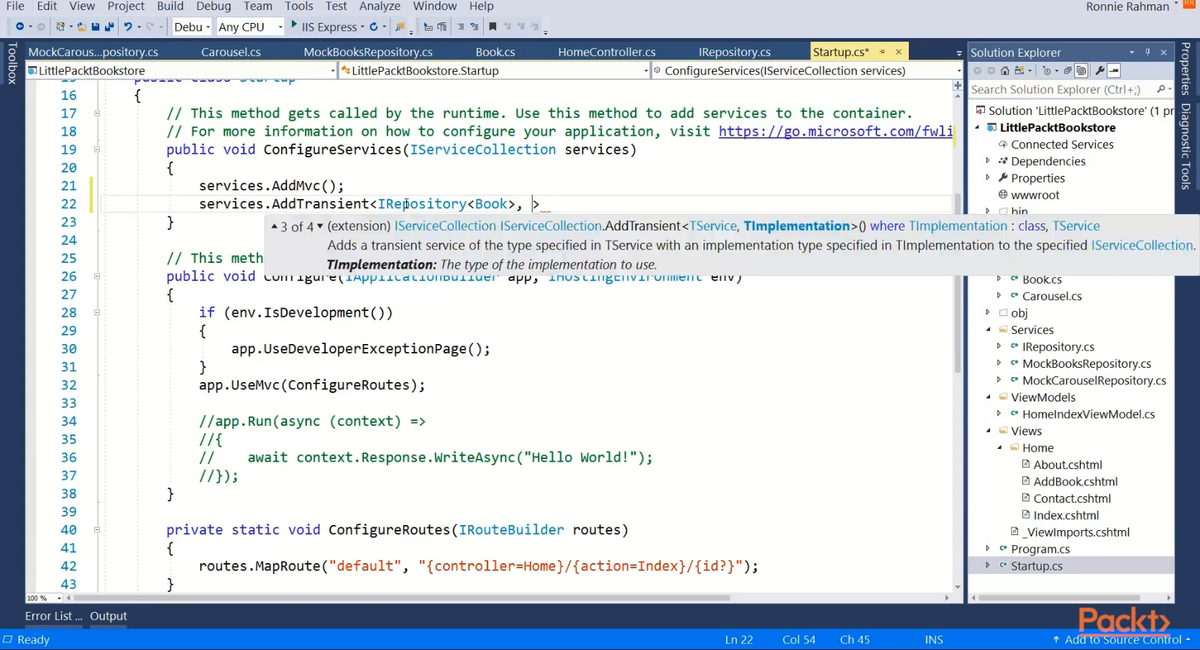The image size is (1200, 650).
Task: Click the Find in Files toolbar icon
Action: (x=399, y=27)
